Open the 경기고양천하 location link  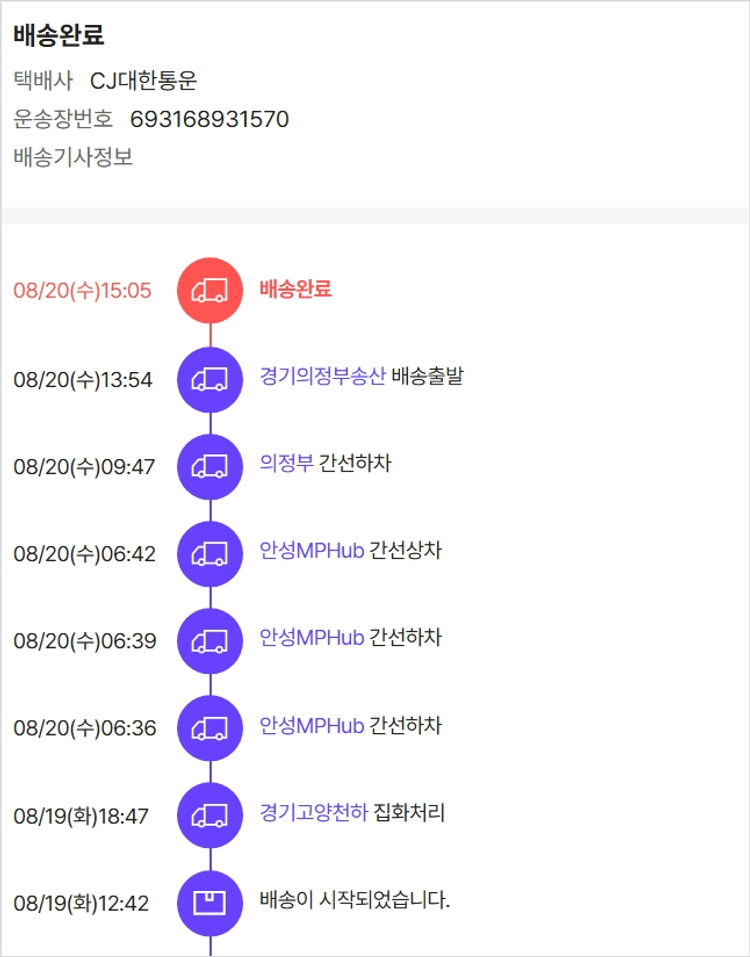point(313,813)
